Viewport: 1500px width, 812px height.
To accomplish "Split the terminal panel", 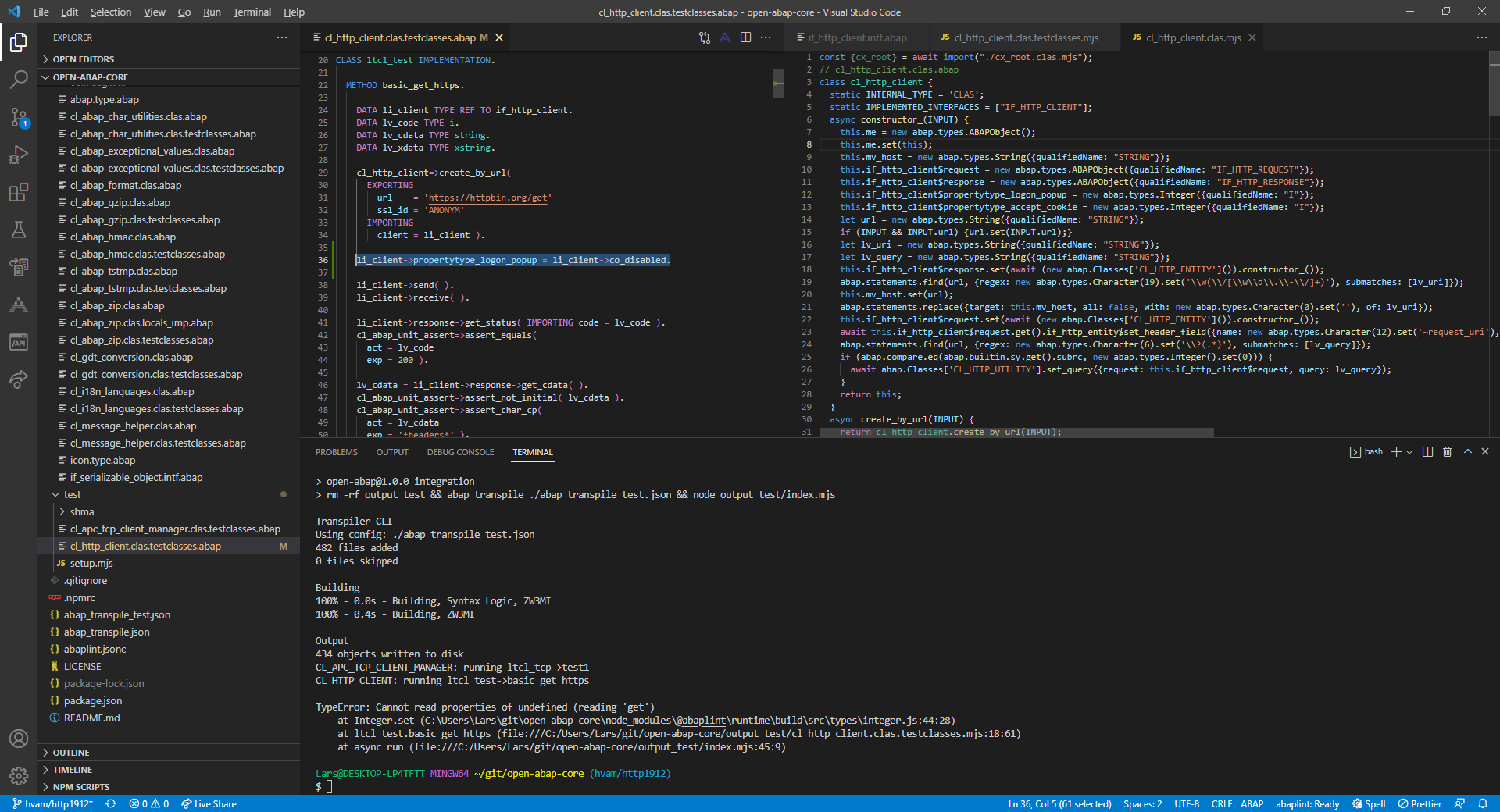I will [x=1427, y=452].
